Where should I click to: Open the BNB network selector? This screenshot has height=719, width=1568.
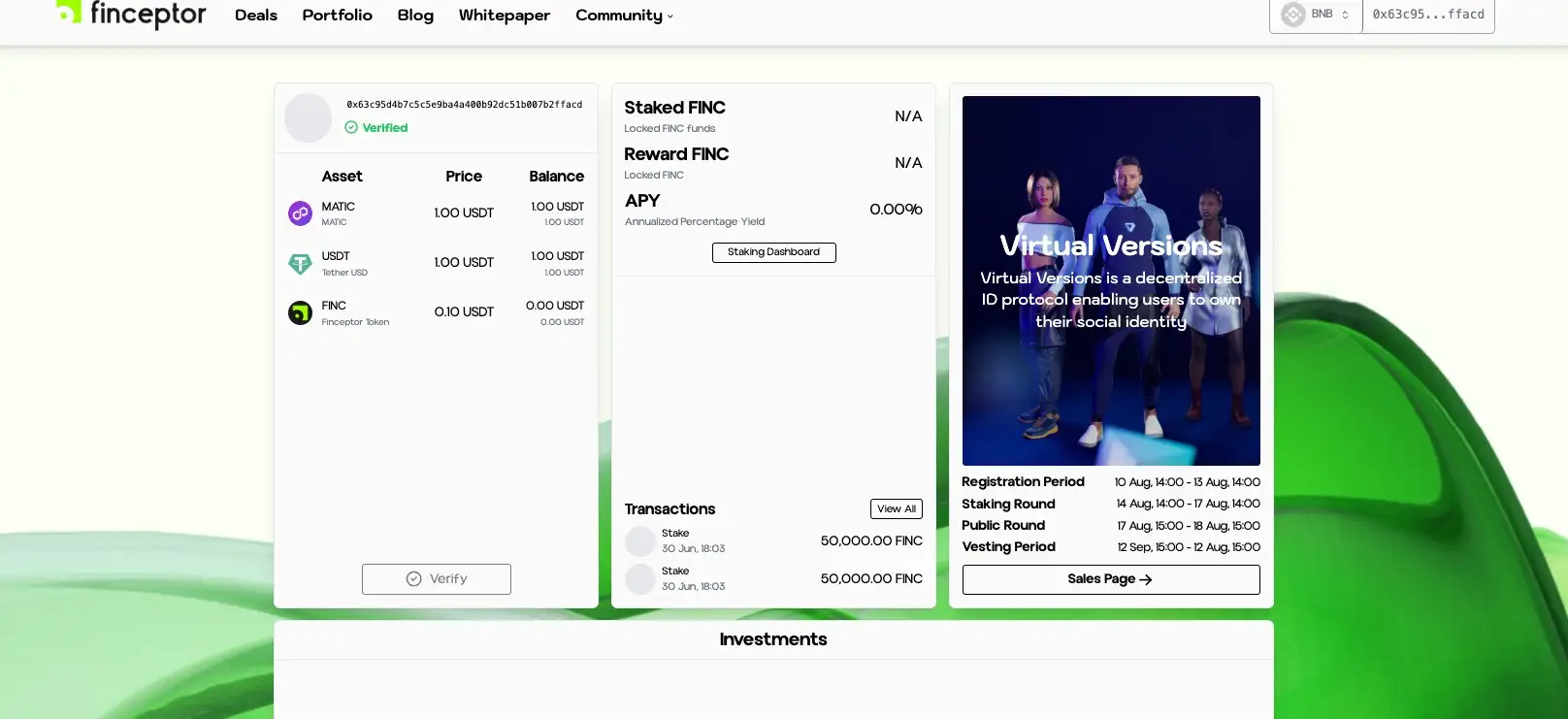click(1317, 15)
